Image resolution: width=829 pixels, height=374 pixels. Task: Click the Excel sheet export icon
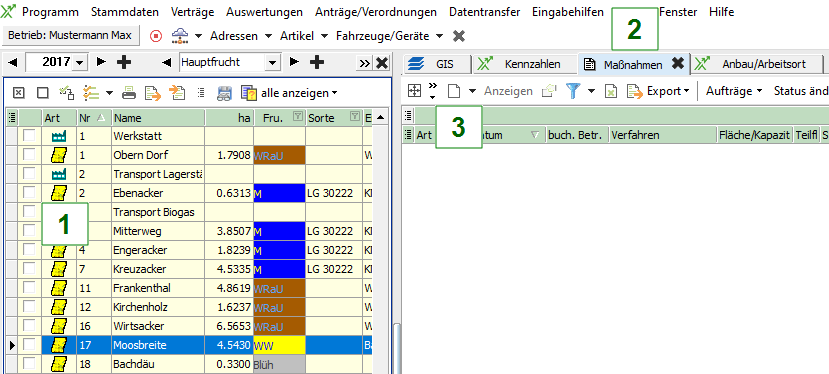[x=611, y=91]
